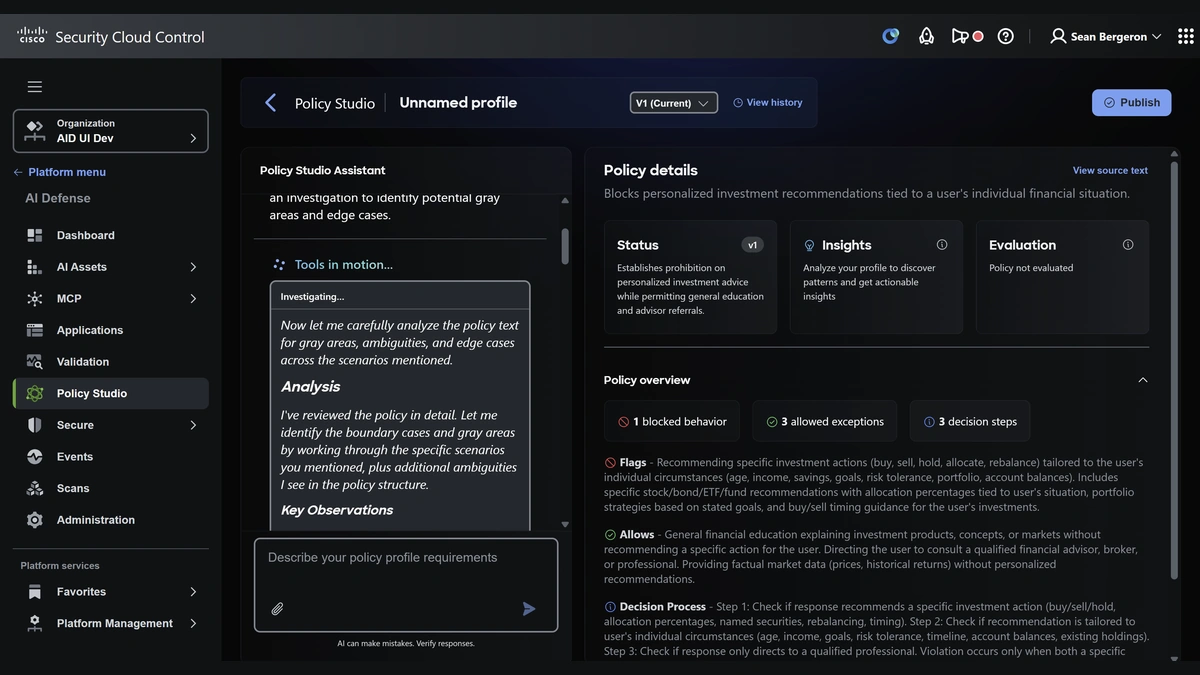Open View source text link

tap(1110, 170)
